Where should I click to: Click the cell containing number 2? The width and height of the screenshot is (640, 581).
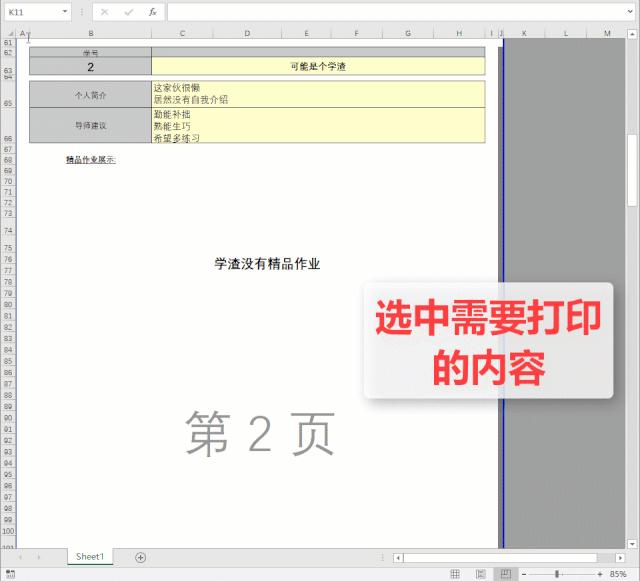pyautogui.click(x=90, y=67)
